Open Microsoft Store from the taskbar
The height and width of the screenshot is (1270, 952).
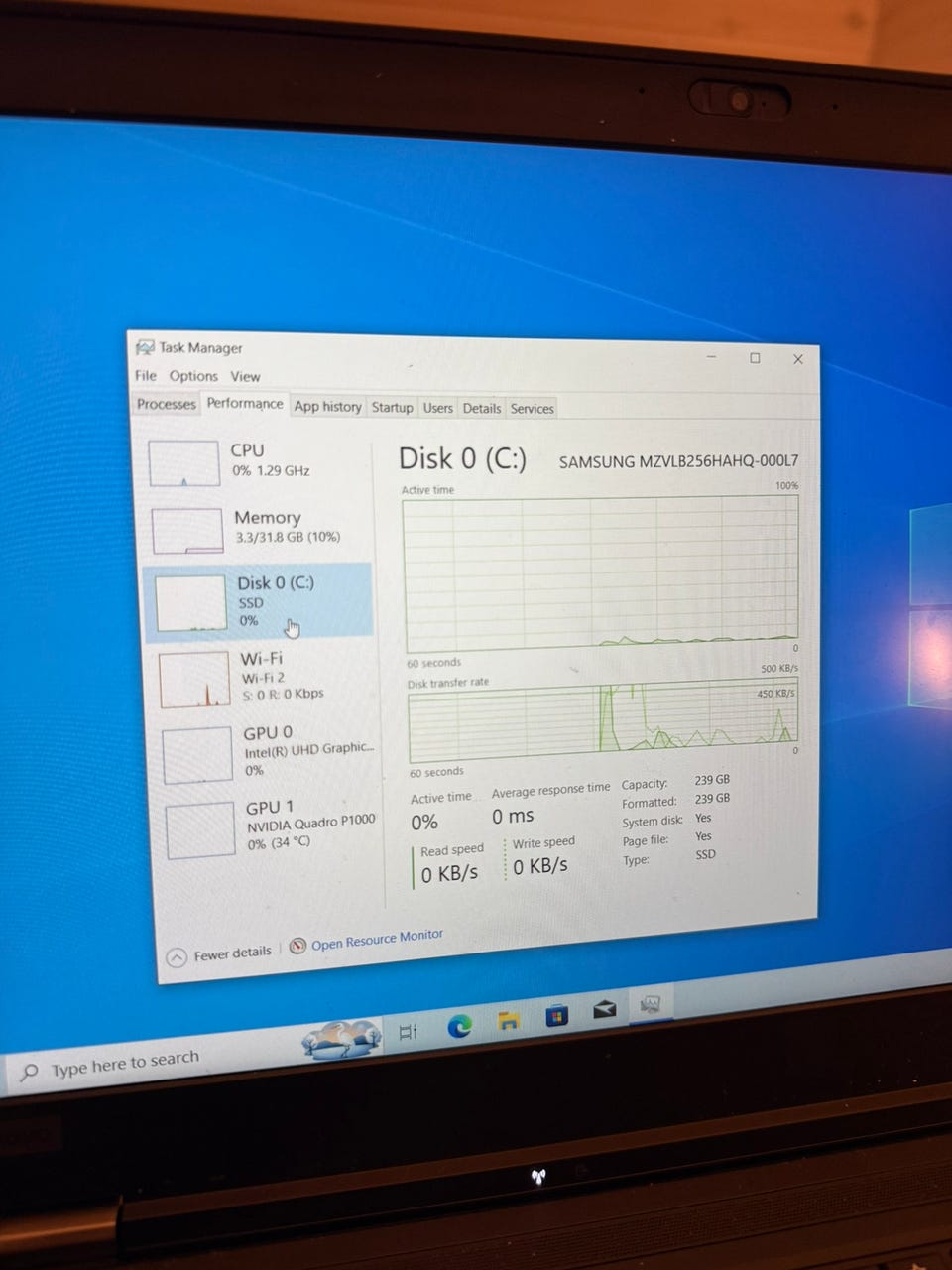pos(557,1015)
